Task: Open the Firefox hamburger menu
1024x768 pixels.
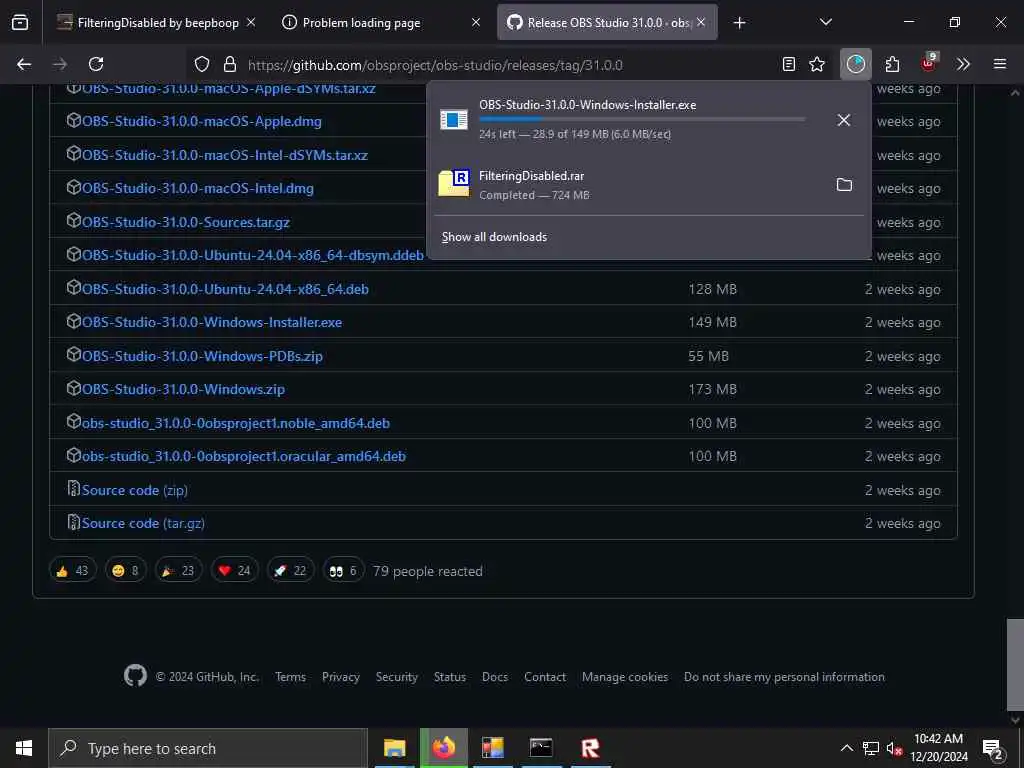Action: point(1000,64)
